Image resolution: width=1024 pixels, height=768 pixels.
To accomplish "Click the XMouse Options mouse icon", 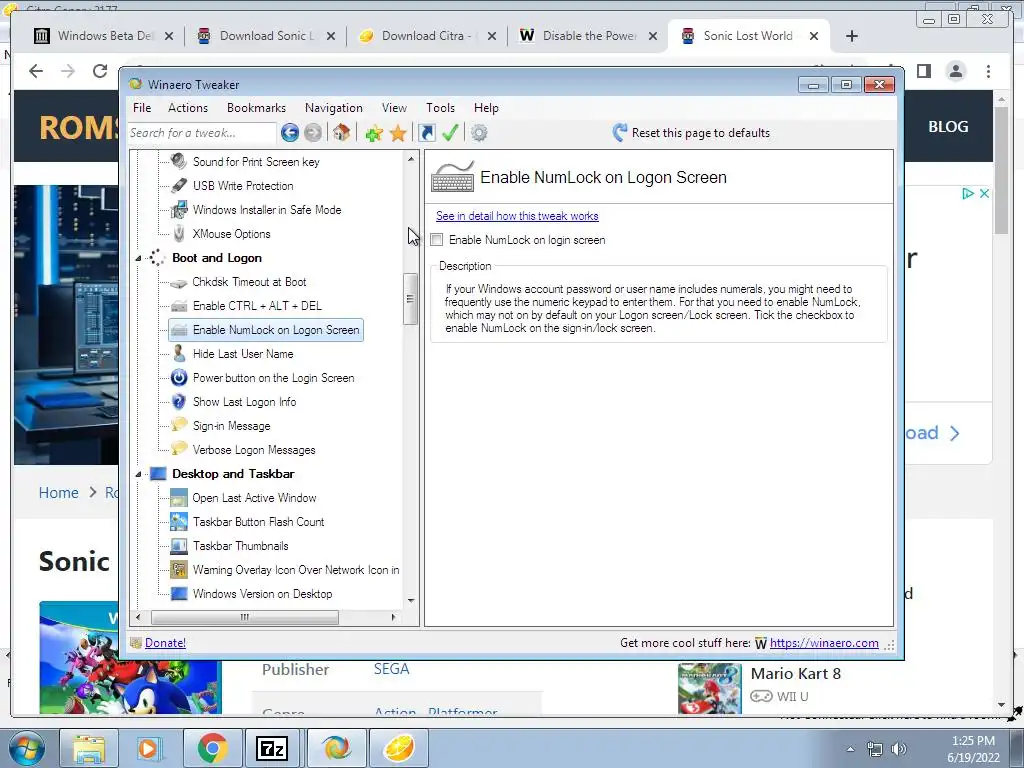I will click(179, 234).
